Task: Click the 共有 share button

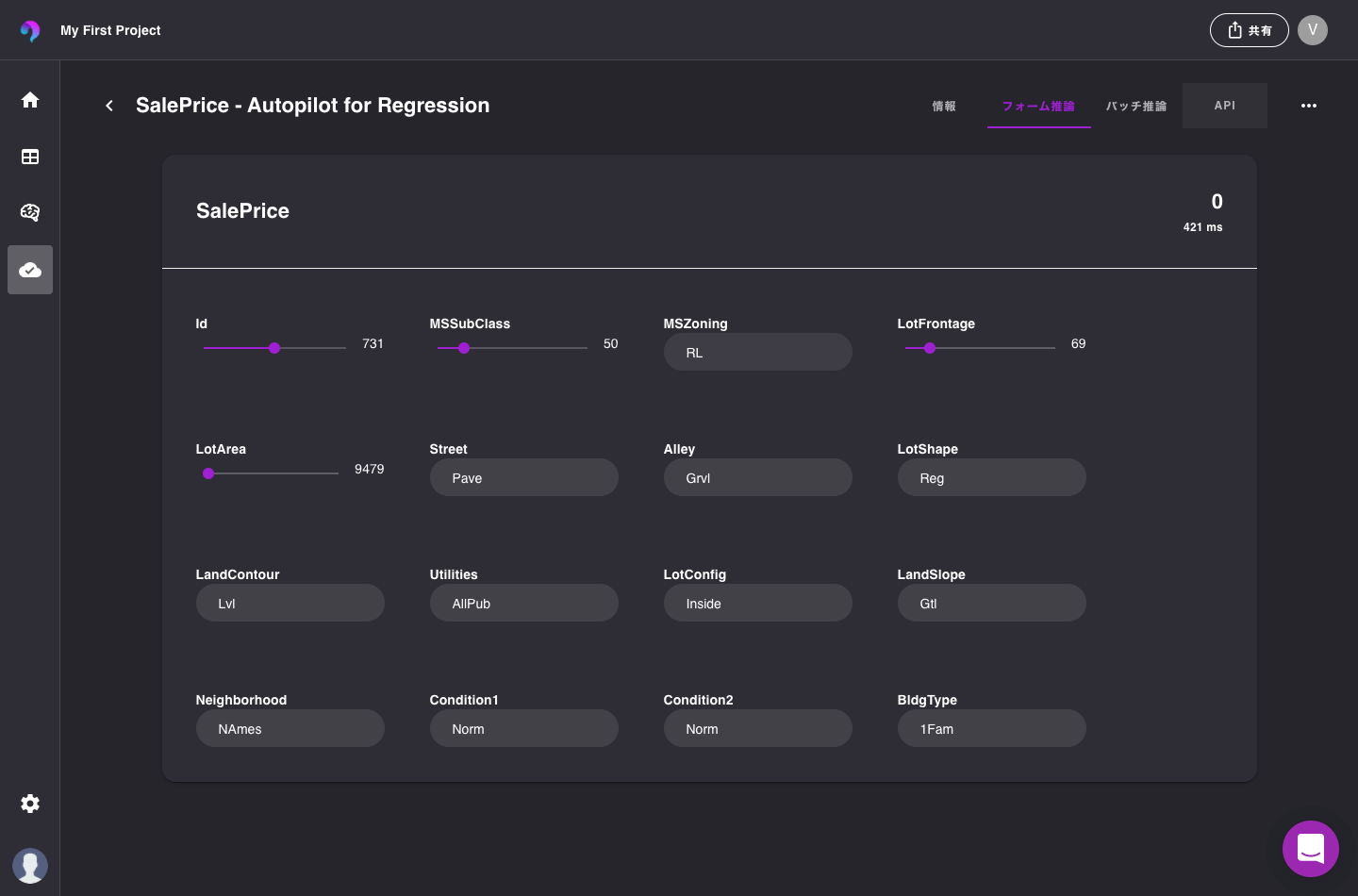Action: tap(1249, 30)
